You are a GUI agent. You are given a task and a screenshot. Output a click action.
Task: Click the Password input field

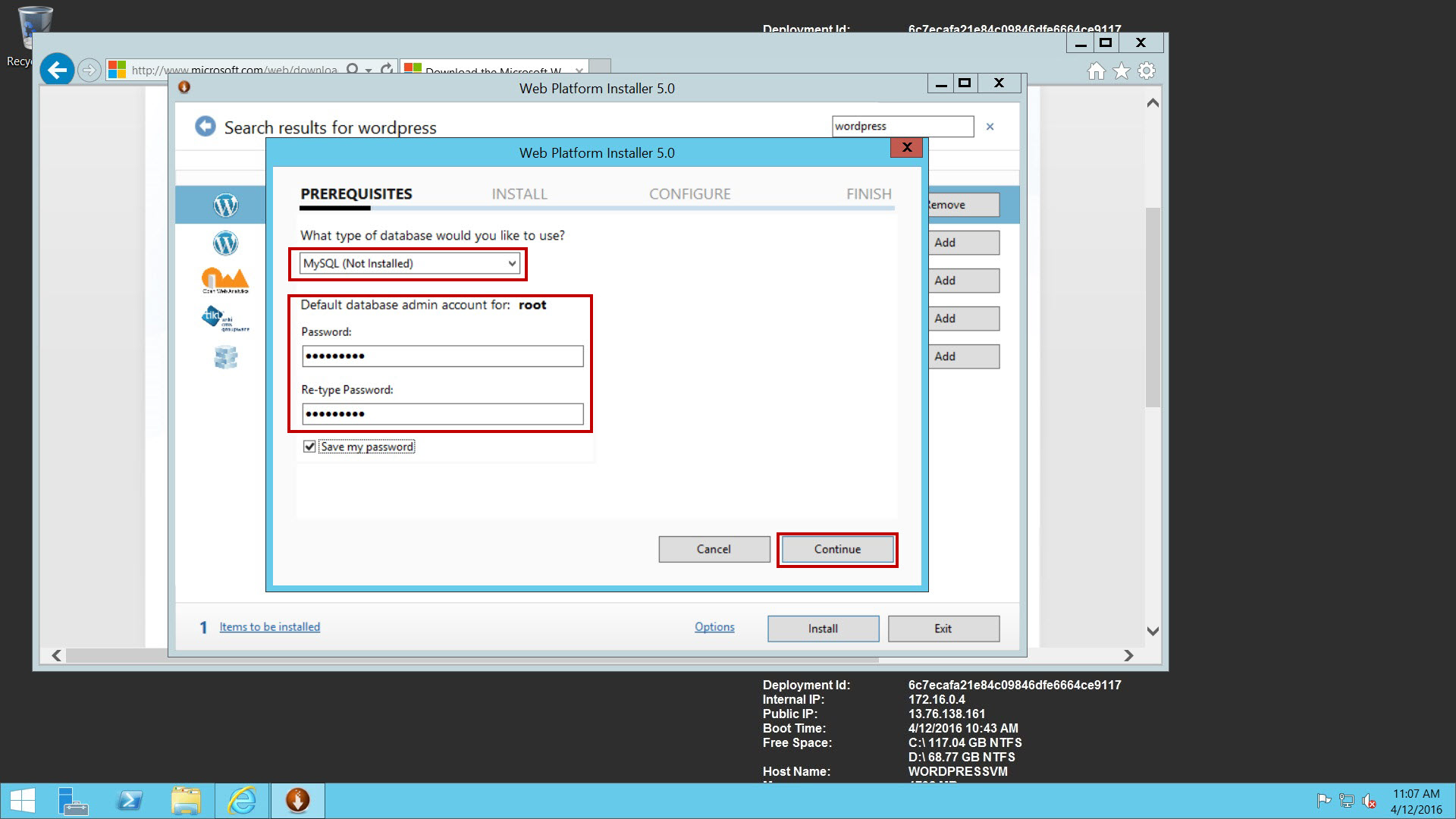coord(443,356)
